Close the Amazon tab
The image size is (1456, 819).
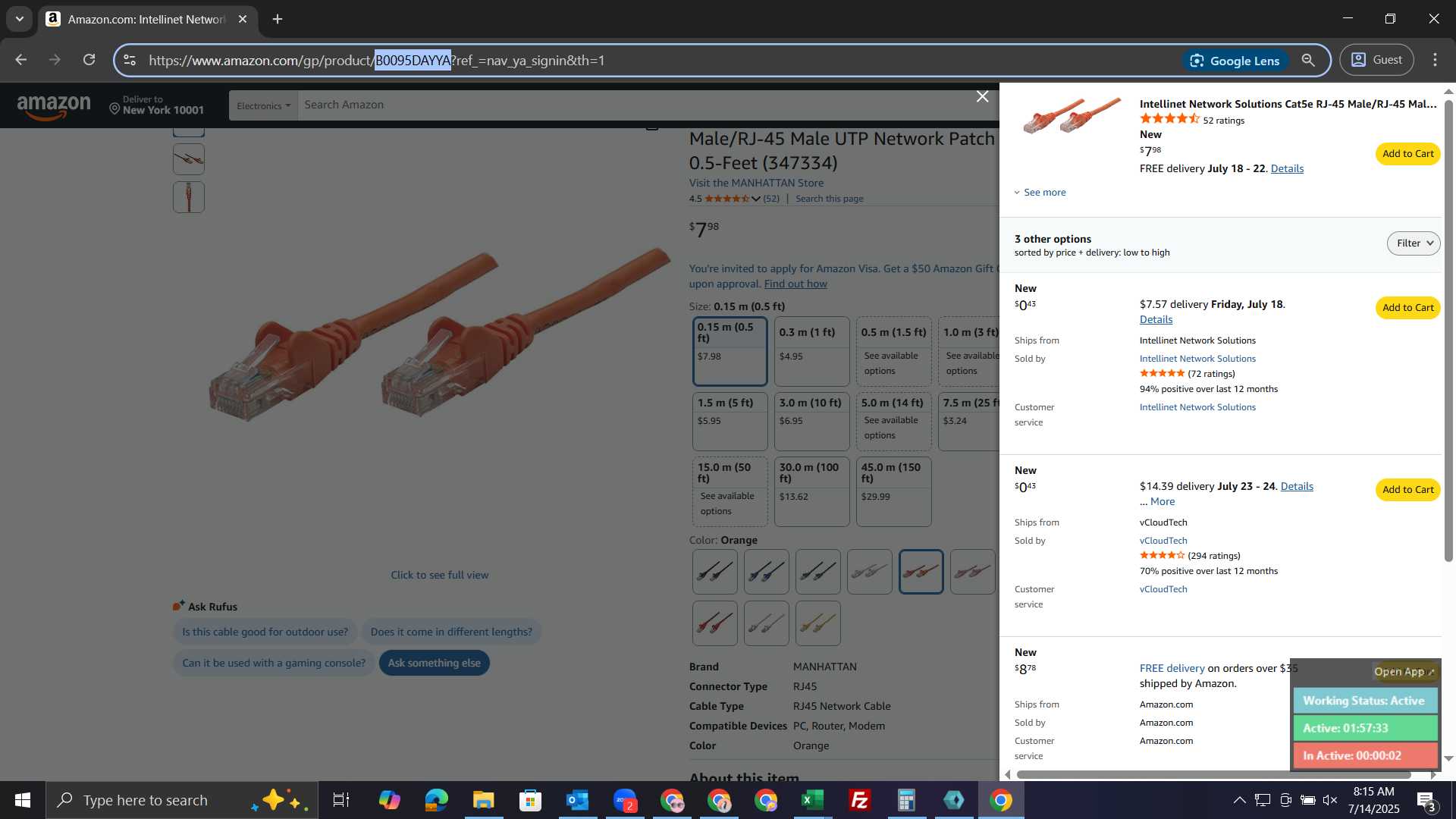click(x=243, y=19)
